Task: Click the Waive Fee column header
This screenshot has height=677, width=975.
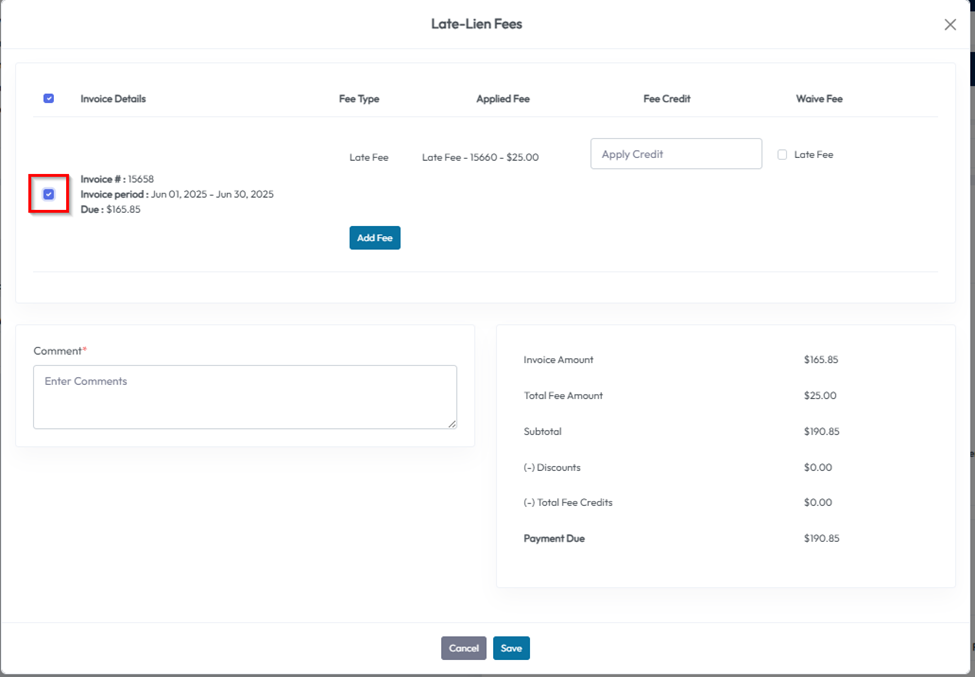Action: (819, 99)
